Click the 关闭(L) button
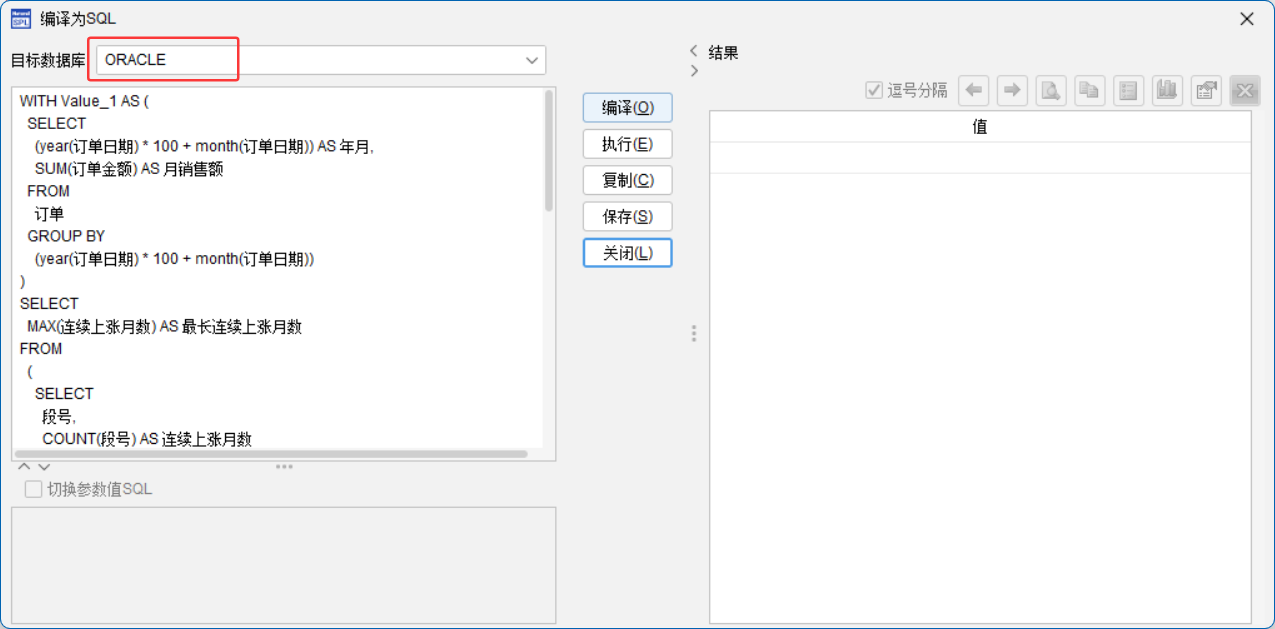 (x=627, y=253)
